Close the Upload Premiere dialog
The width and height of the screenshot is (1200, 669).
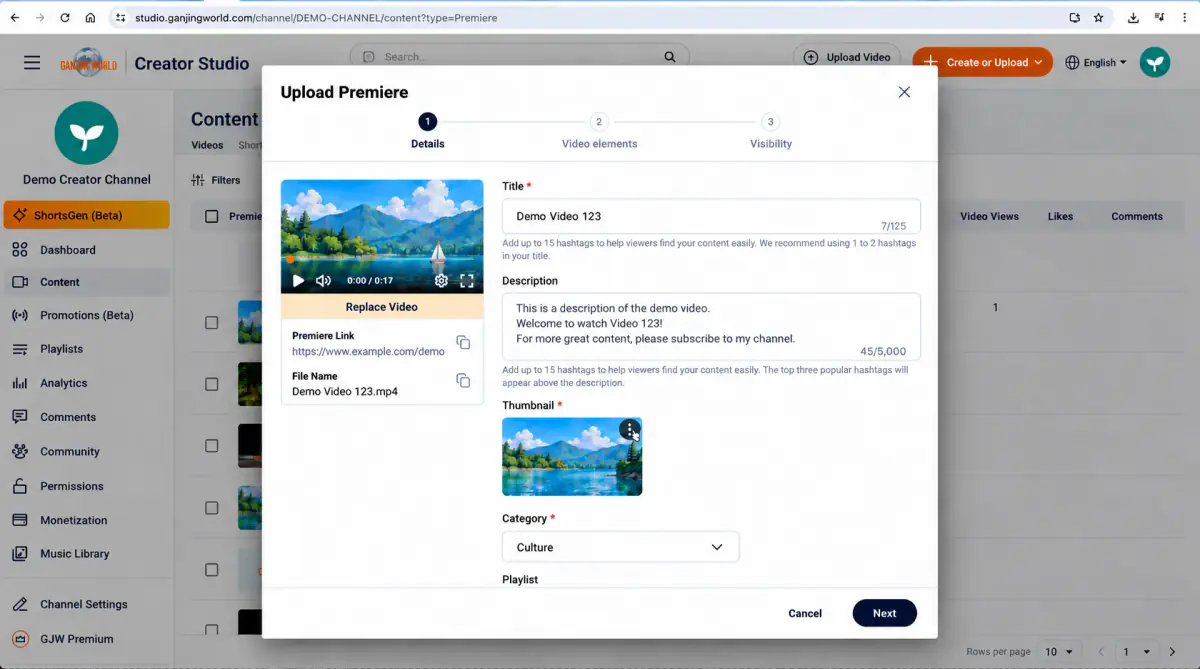(904, 92)
